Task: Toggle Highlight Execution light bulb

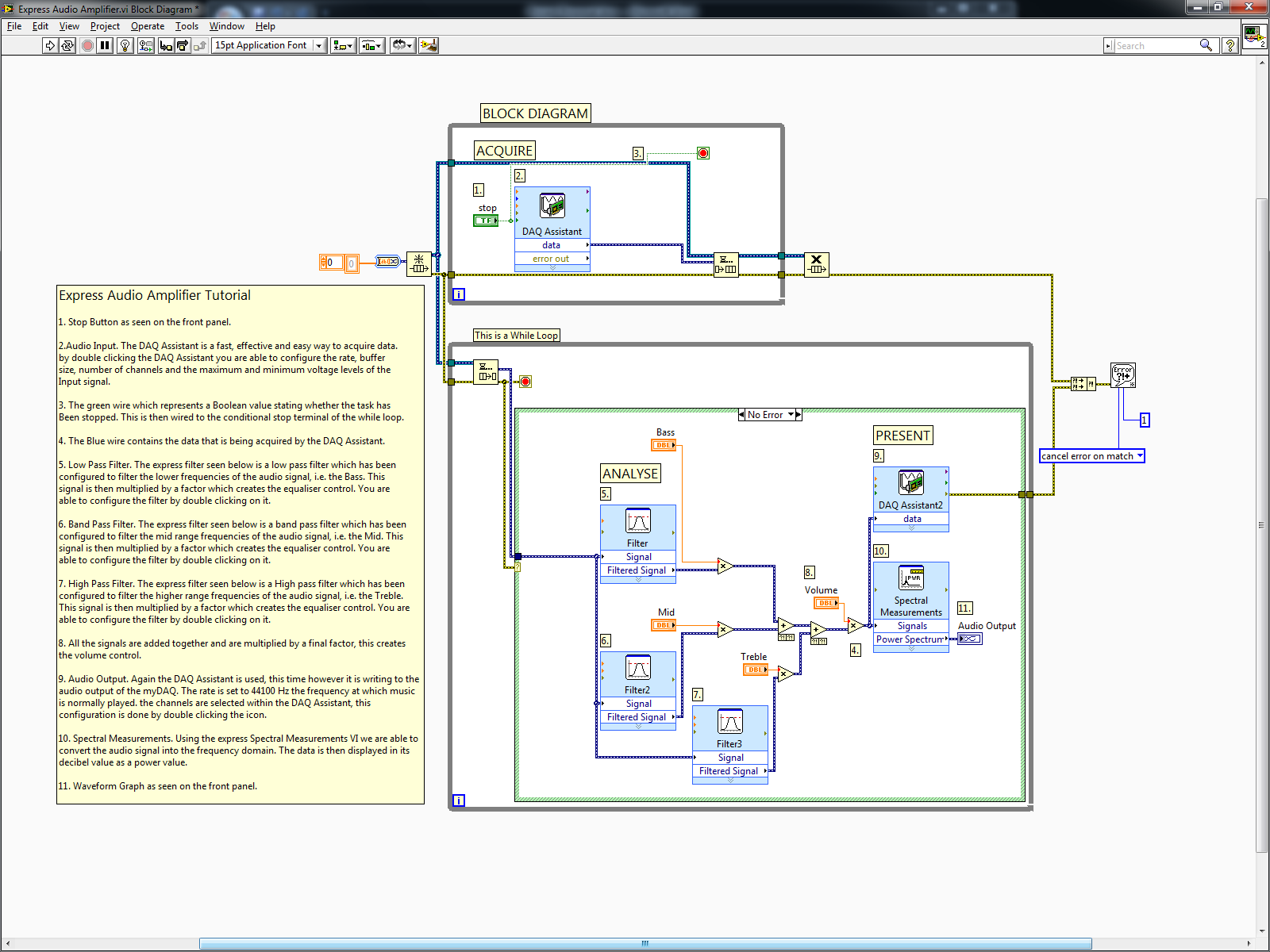Action: tap(125, 45)
